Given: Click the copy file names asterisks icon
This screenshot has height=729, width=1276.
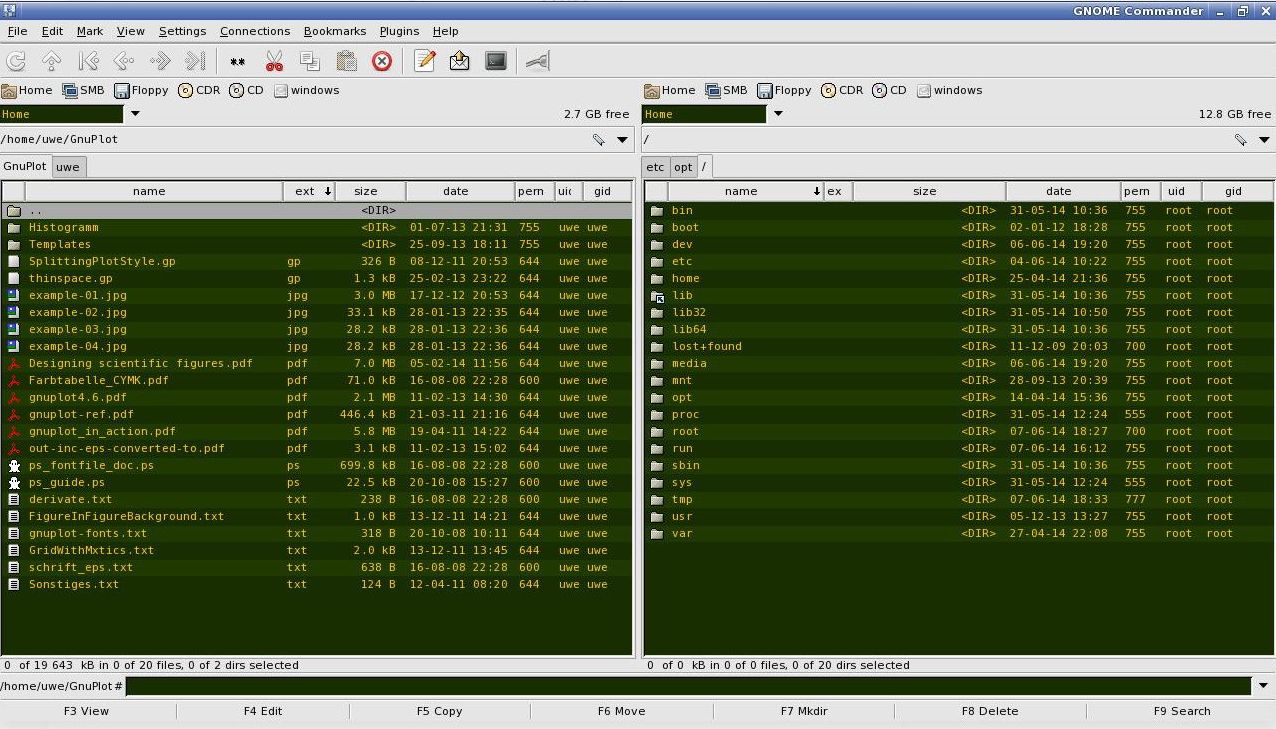Looking at the screenshot, I should [x=238, y=61].
